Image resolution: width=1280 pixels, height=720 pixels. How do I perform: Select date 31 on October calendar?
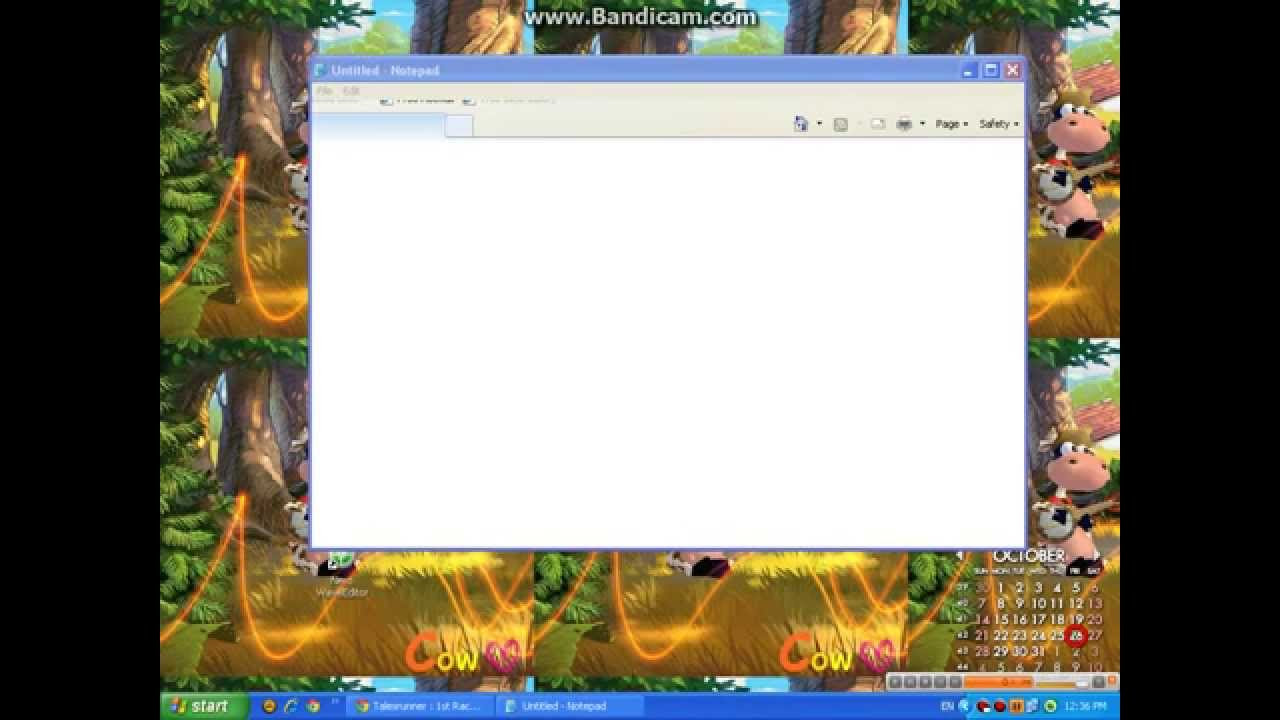click(1038, 651)
